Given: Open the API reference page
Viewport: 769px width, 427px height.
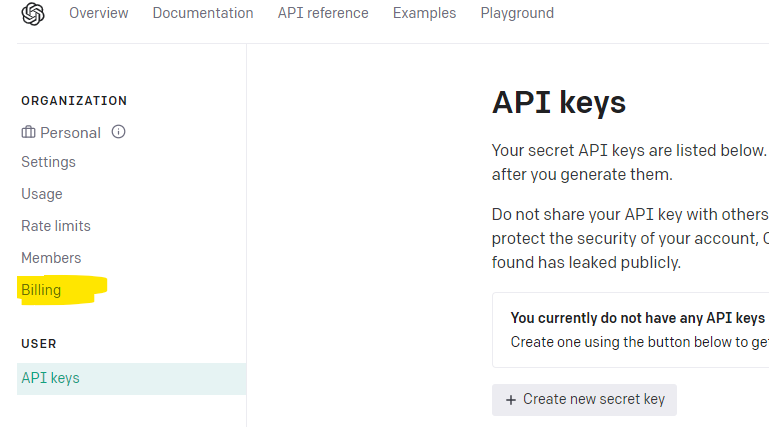Looking at the screenshot, I should 323,13.
